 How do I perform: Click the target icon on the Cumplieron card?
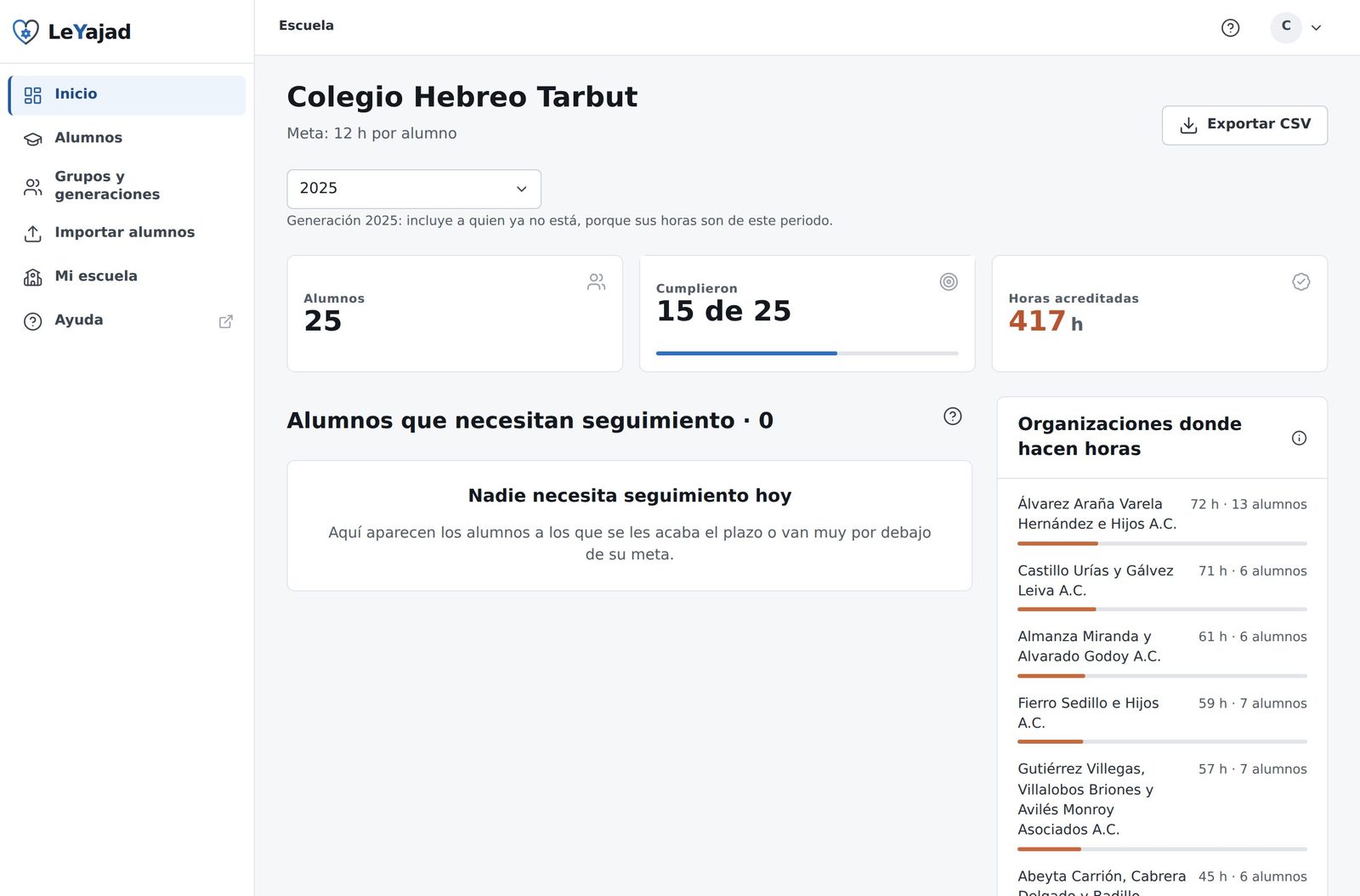click(x=949, y=282)
